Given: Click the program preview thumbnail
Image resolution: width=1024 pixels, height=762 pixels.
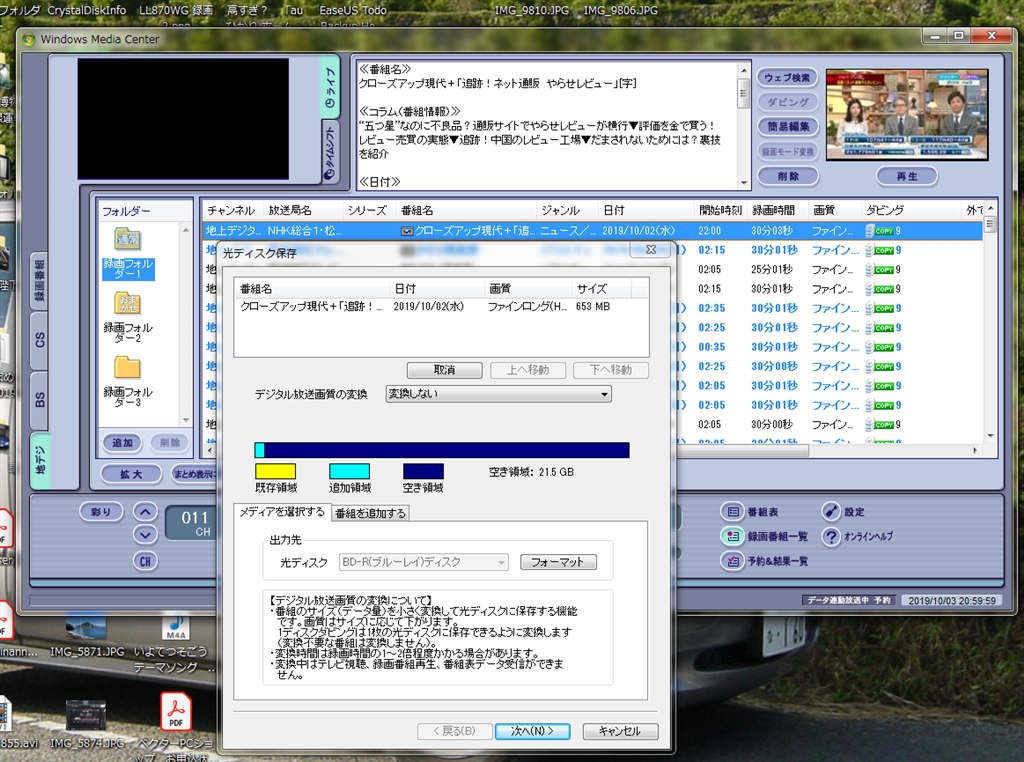Looking at the screenshot, I should pos(907,113).
